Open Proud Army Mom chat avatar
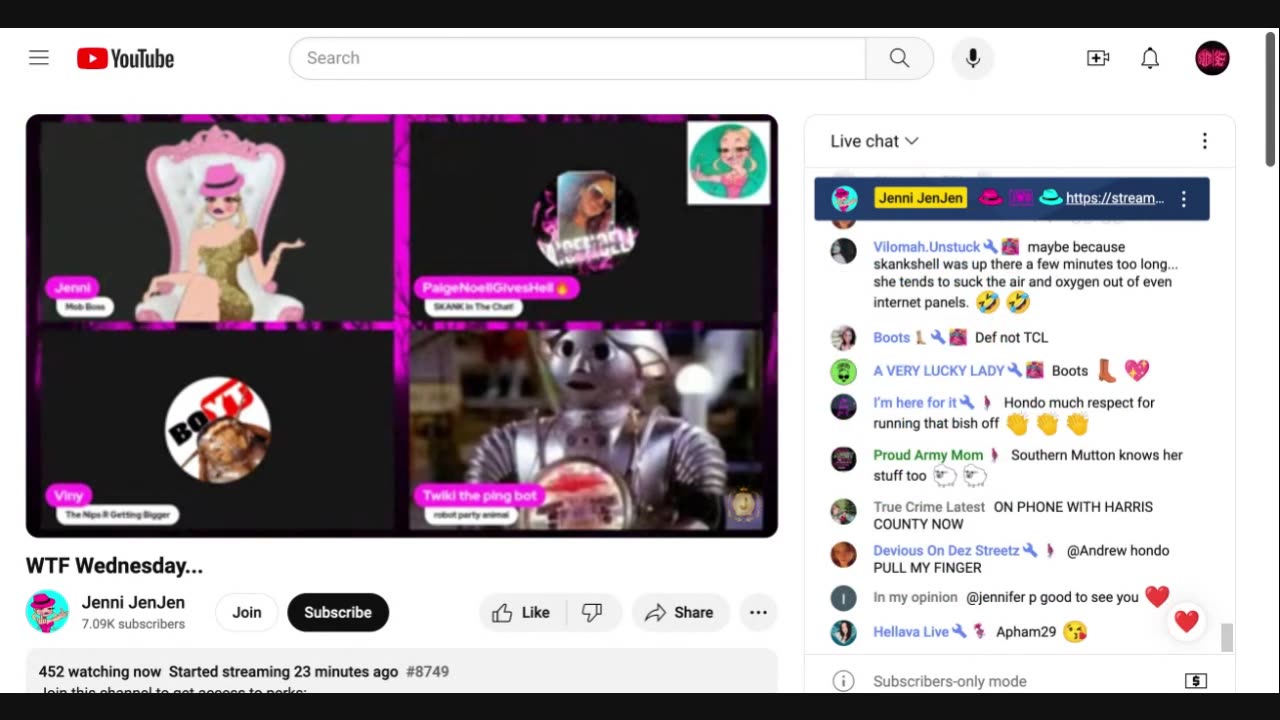Screen dimensions: 1280x720 [x=844, y=459]
